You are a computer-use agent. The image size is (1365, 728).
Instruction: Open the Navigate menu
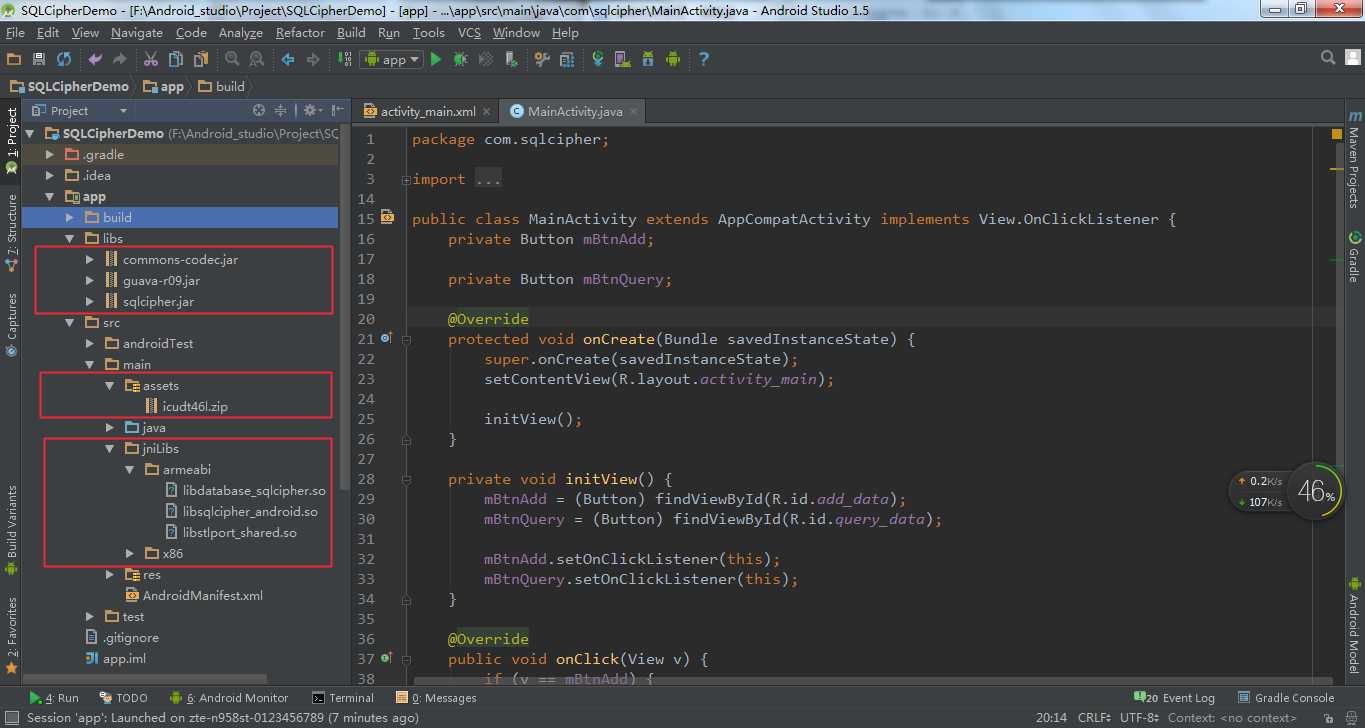click(136, 32)
